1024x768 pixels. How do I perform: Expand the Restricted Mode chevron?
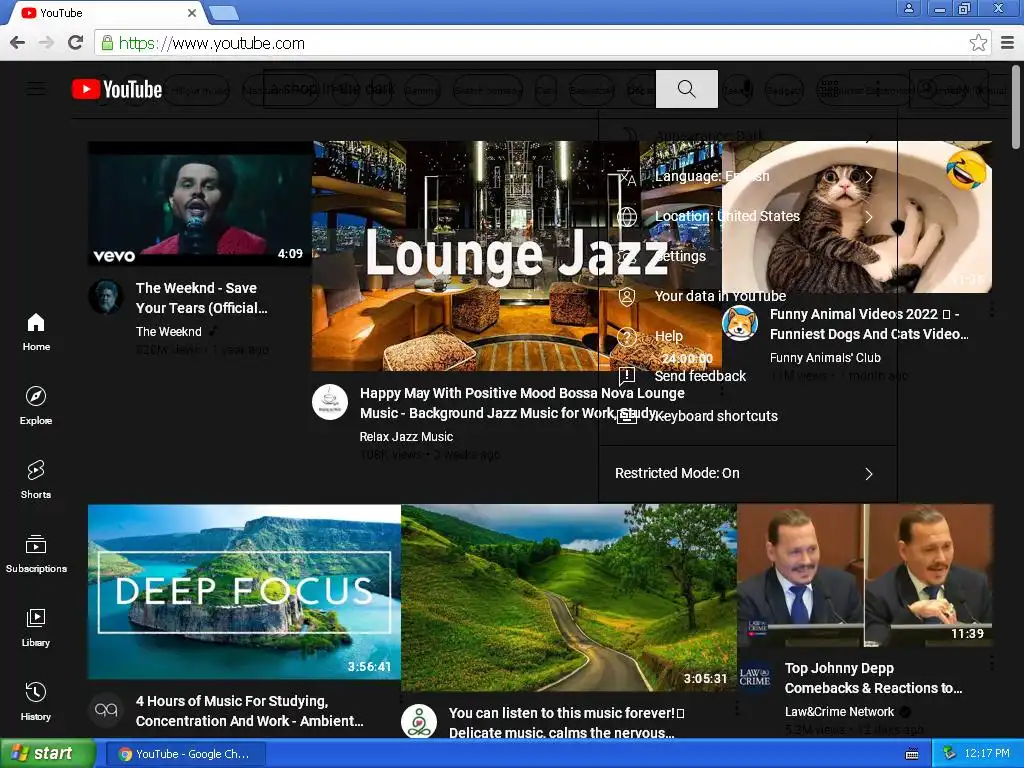point(869,474)
